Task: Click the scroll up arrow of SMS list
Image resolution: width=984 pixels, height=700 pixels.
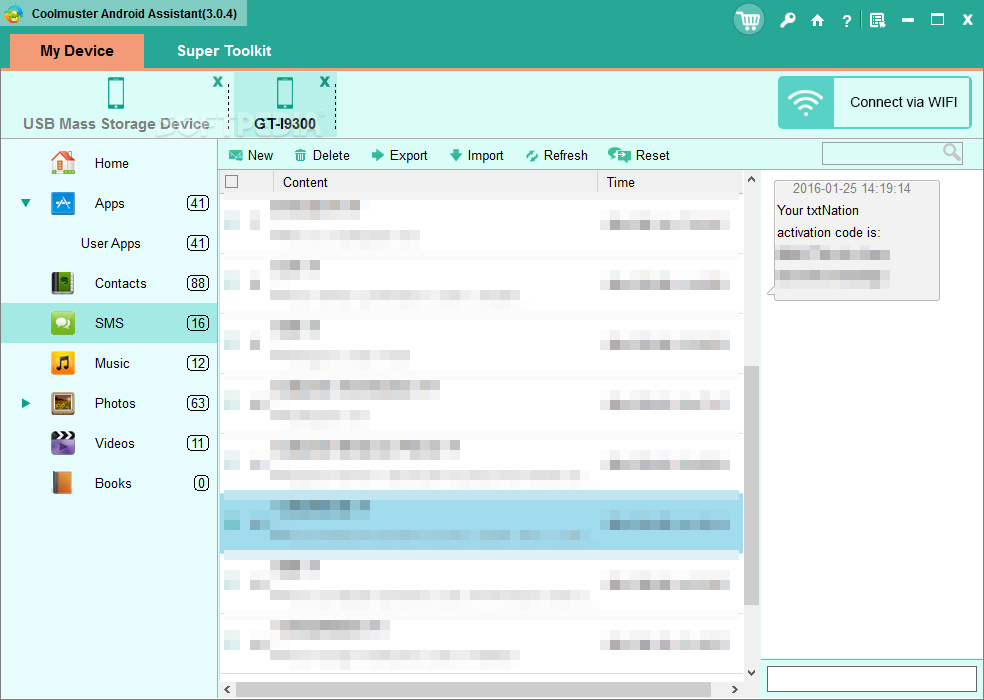Action: [x=752, y=180]
